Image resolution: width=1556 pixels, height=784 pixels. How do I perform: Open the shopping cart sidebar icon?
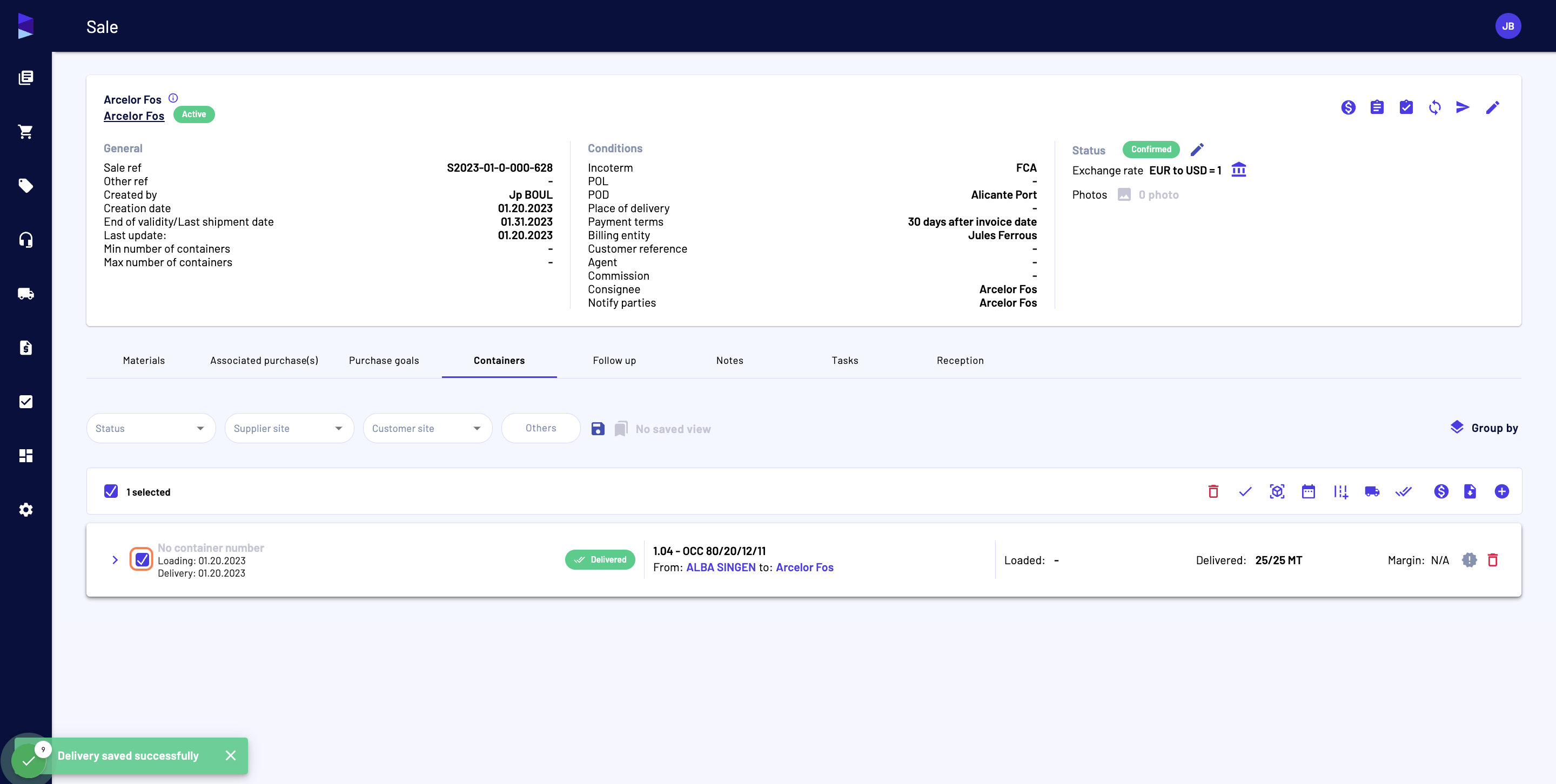[25, 132]
